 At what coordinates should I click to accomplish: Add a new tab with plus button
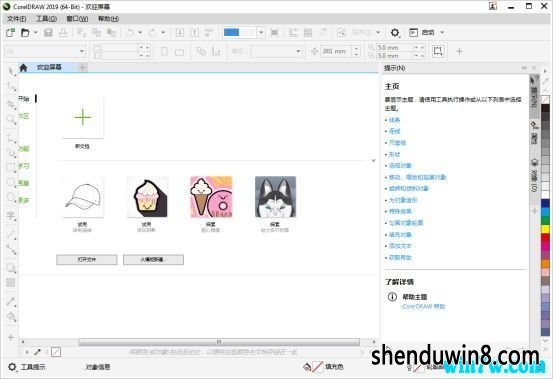pyautogui.click(x=83, y=67)
